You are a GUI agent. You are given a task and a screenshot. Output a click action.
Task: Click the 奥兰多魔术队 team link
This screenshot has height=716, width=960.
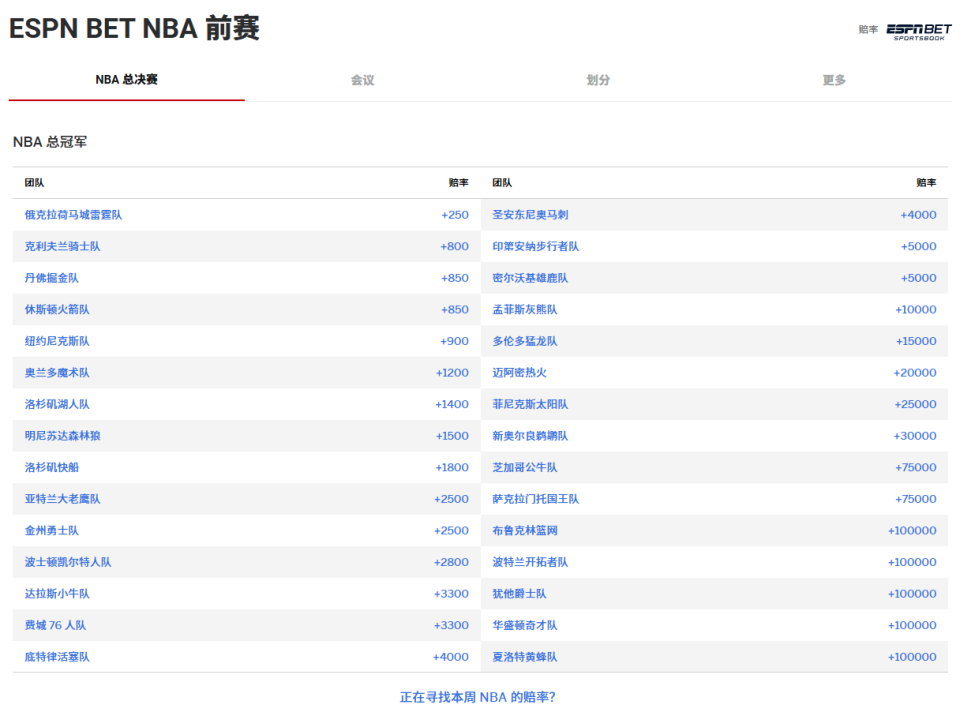(x=57, y=372)
